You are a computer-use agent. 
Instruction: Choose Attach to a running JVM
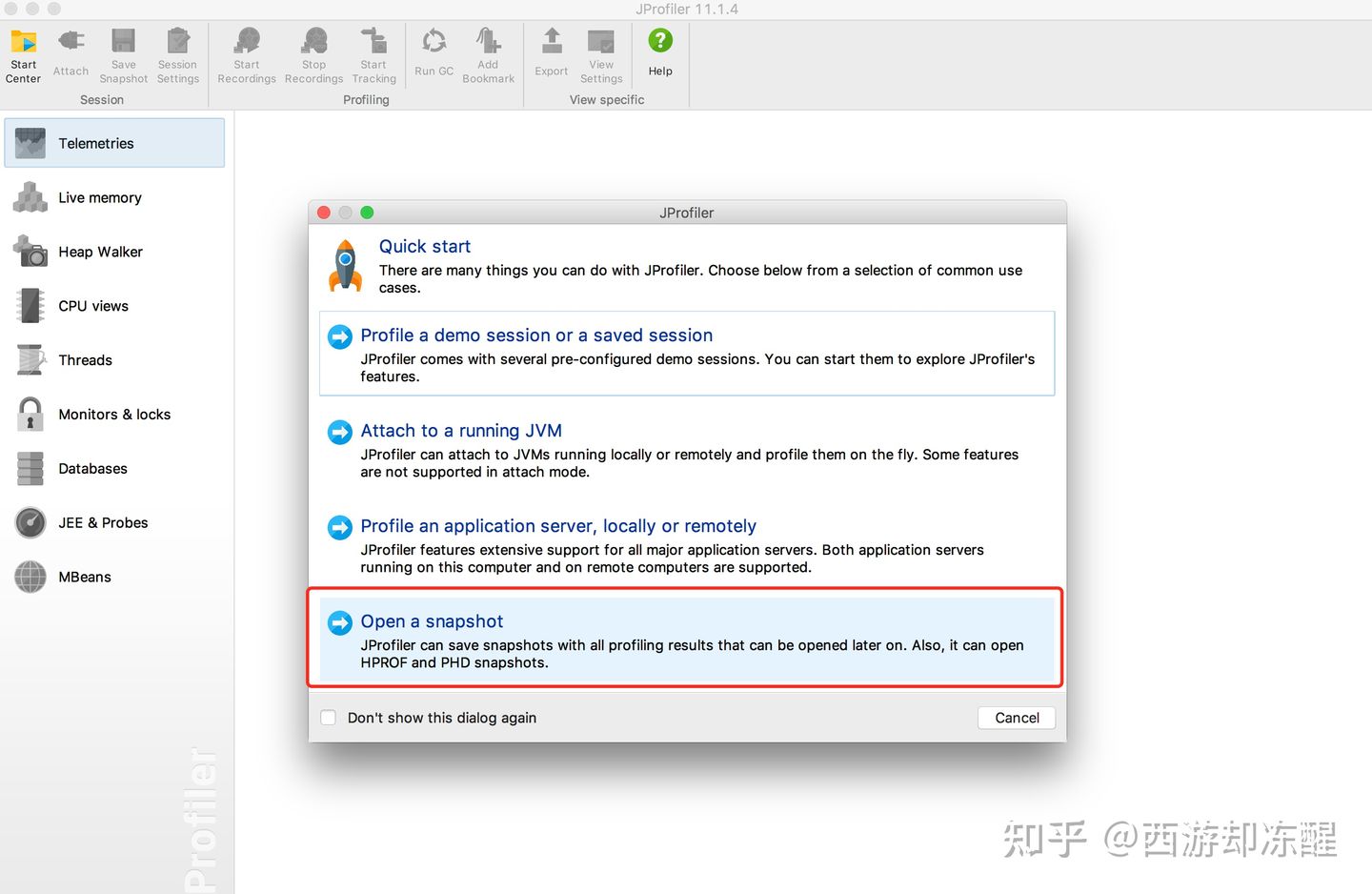click(x=461, y=431)
